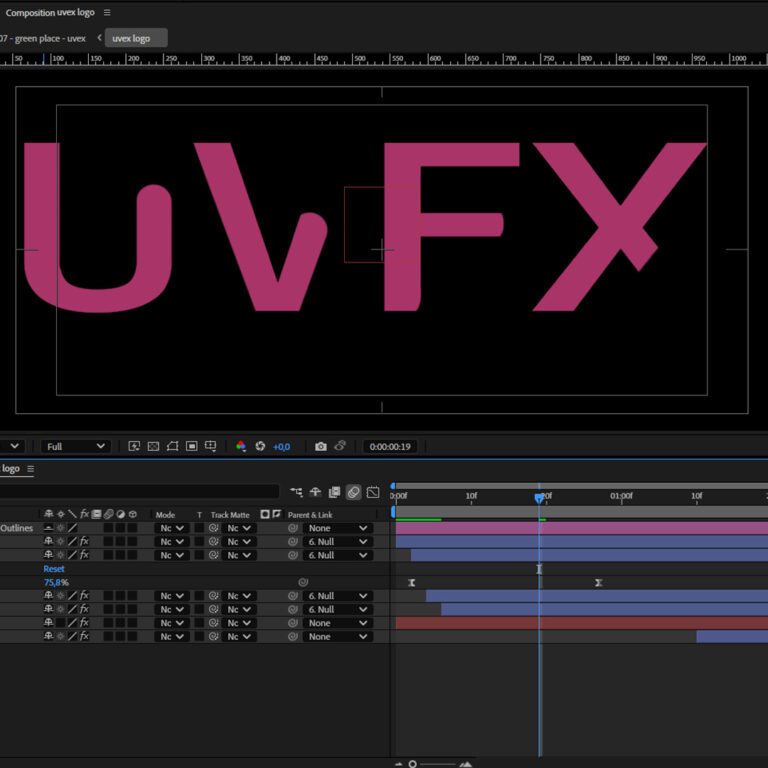The image size is (768, 768).
Task: Open the first 6. Null parent dropdown
Action: click(x=338, y=541)
